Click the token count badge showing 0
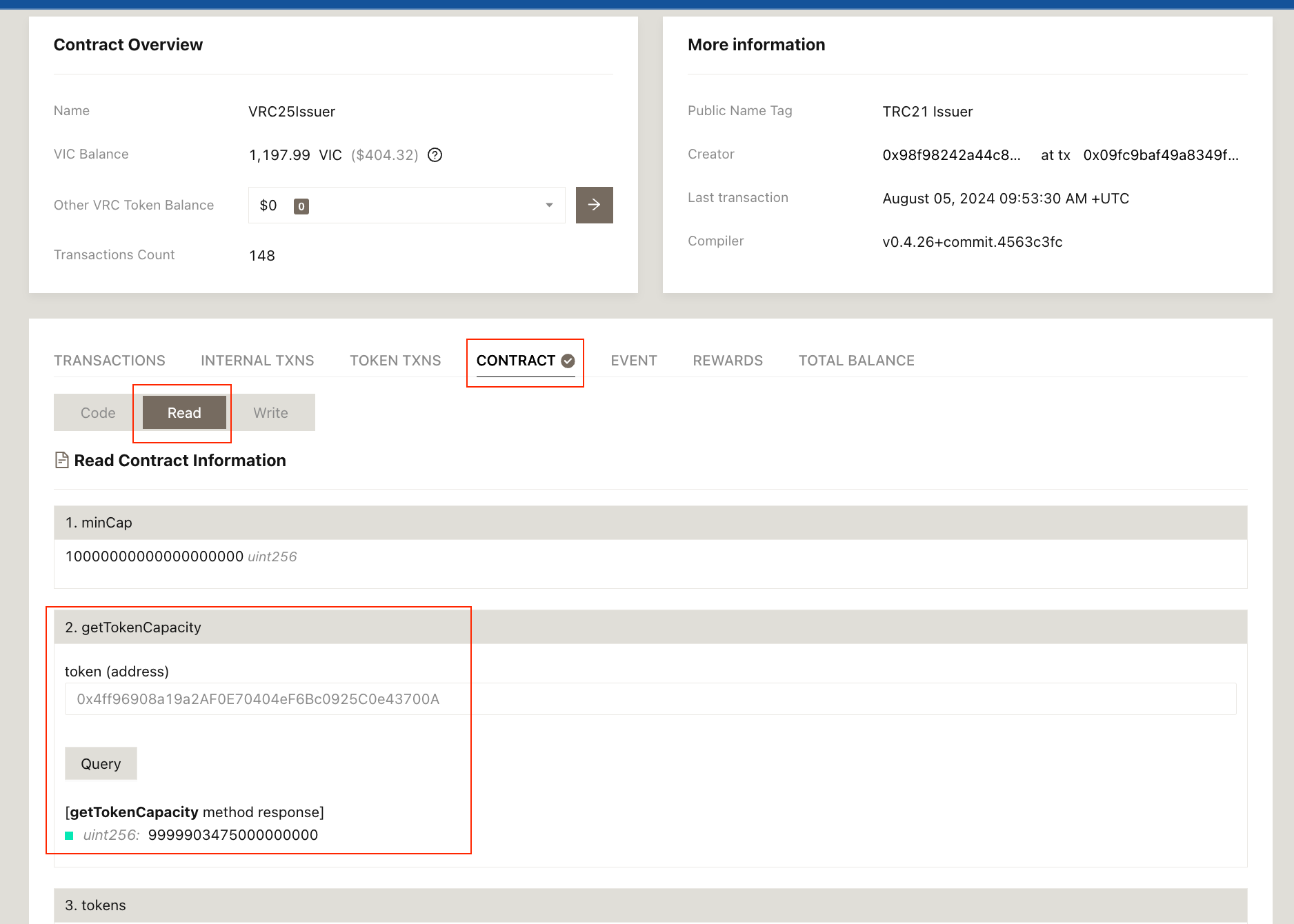1294x924 pixels. pos(301,206)
